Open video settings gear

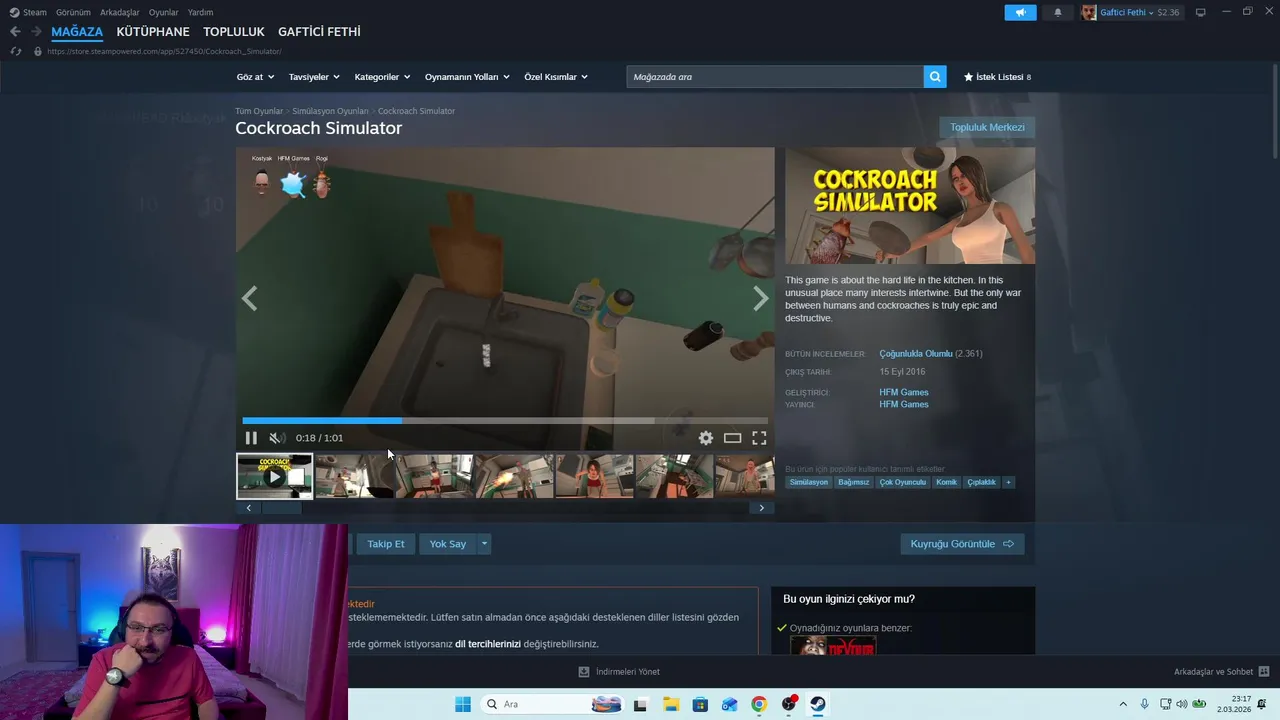706,438
